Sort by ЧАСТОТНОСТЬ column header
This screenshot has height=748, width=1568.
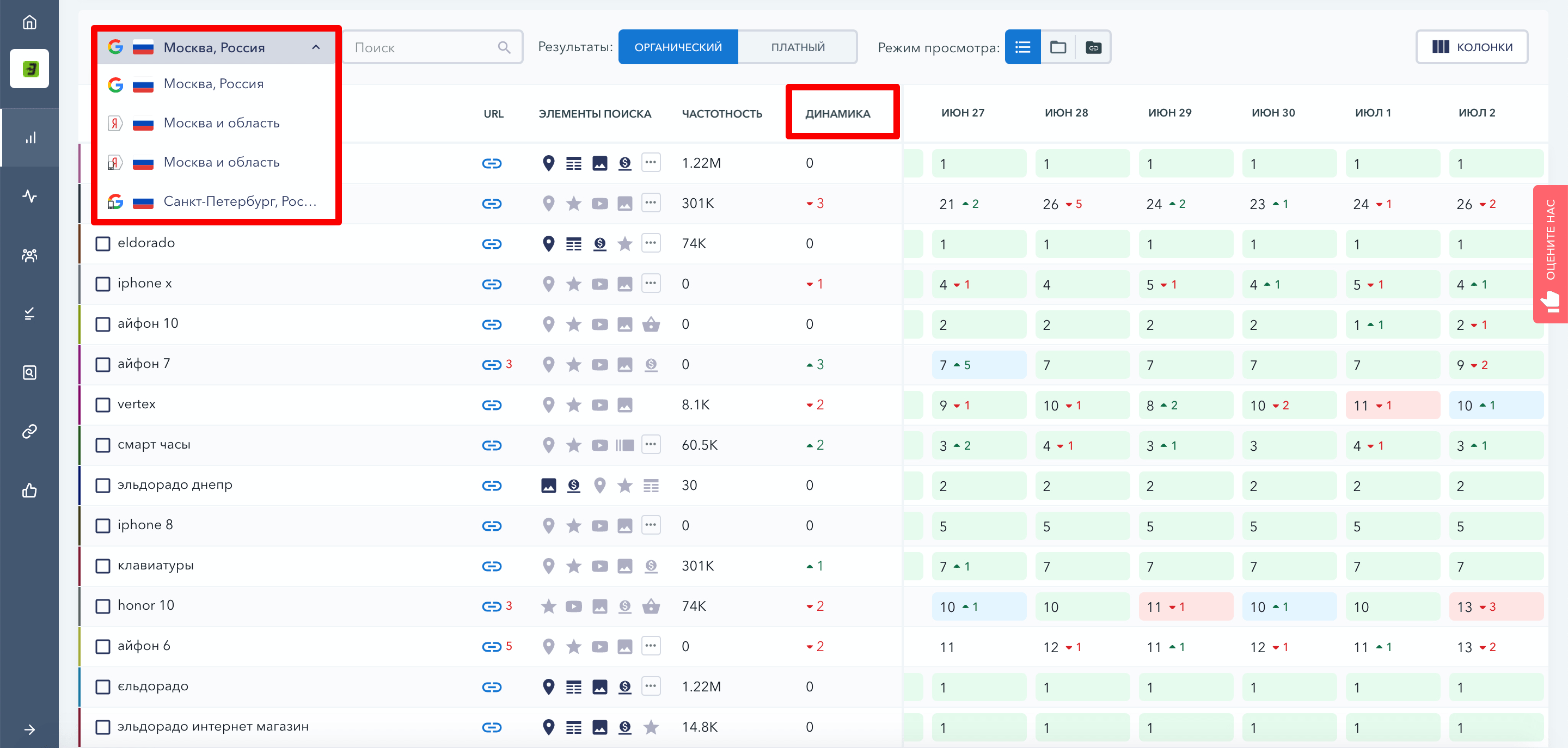tap(722, 114)
